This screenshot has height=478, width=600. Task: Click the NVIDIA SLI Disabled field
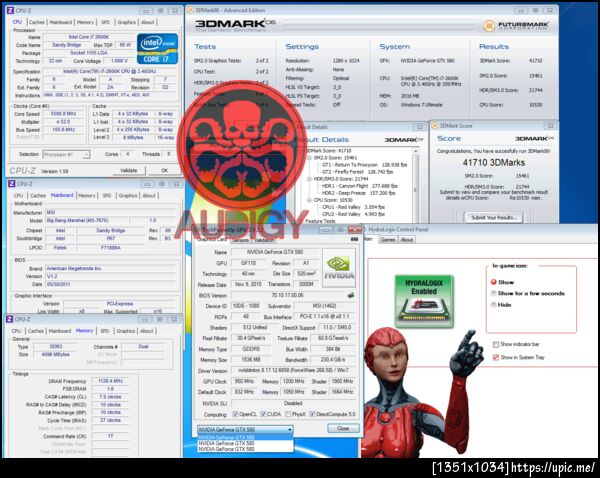293,403
